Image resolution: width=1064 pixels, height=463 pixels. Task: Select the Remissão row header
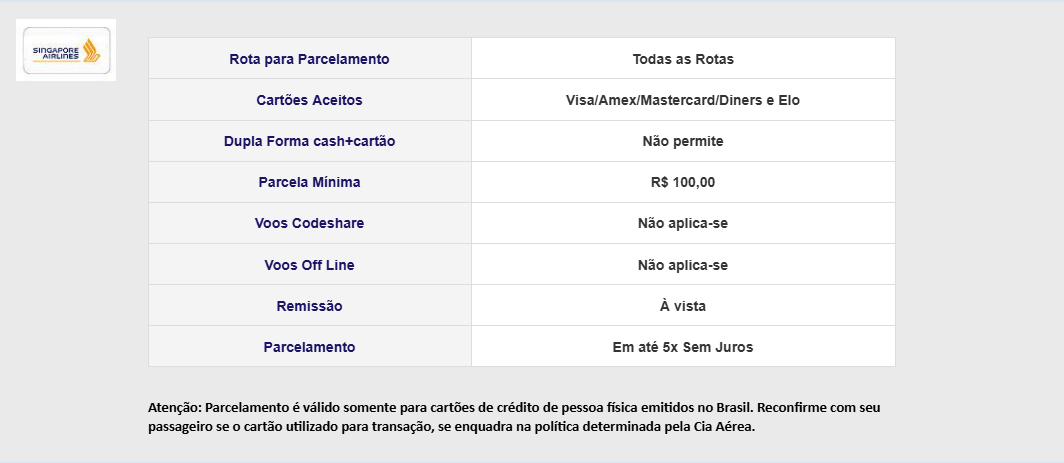309,306
